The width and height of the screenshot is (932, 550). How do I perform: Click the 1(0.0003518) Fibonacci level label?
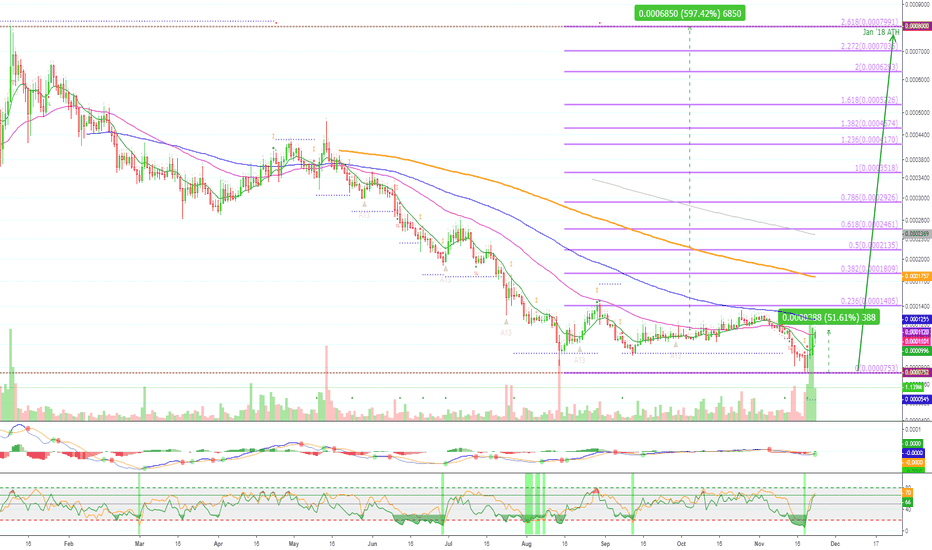[x=877, y=168]
